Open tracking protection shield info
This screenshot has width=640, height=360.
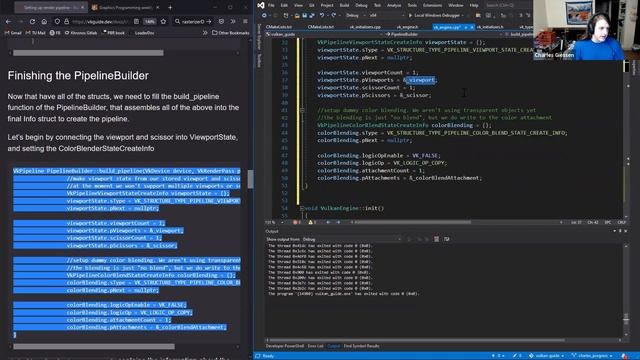pyautogui.click(x=58, y=21)
